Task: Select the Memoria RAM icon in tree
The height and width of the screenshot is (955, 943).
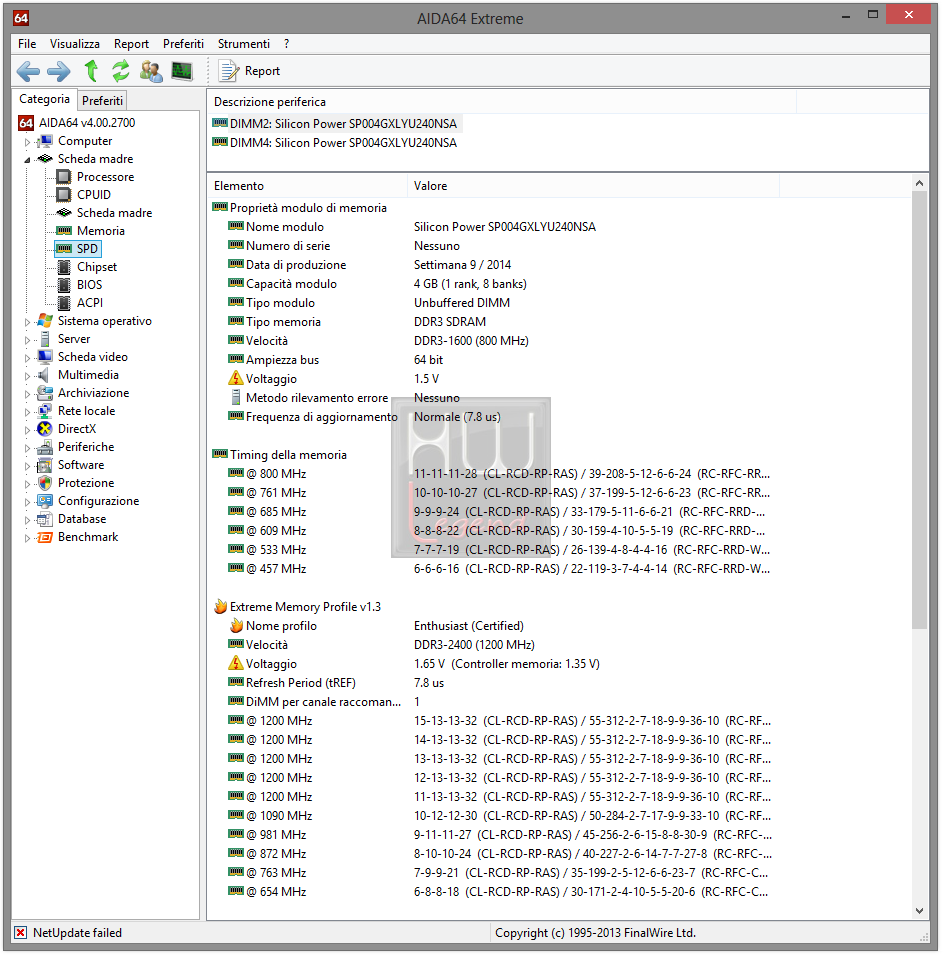Action: (64, 231)
